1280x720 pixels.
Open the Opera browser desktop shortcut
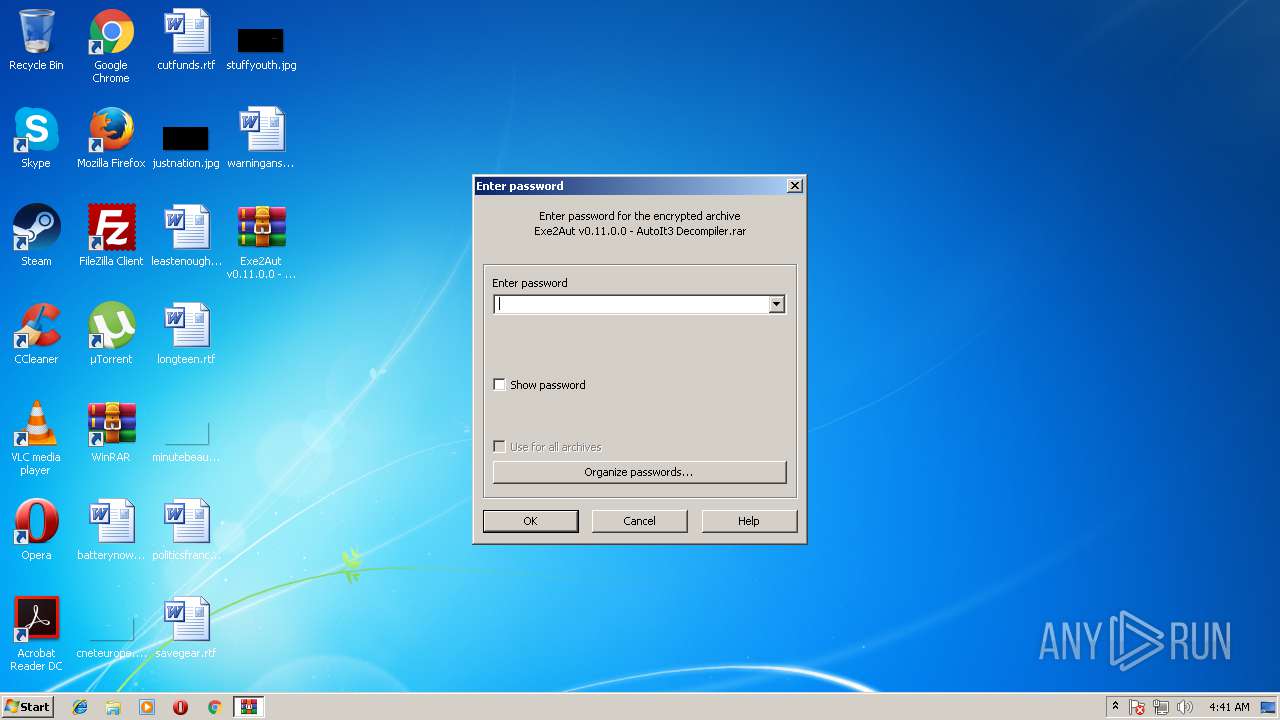[36, 530]
